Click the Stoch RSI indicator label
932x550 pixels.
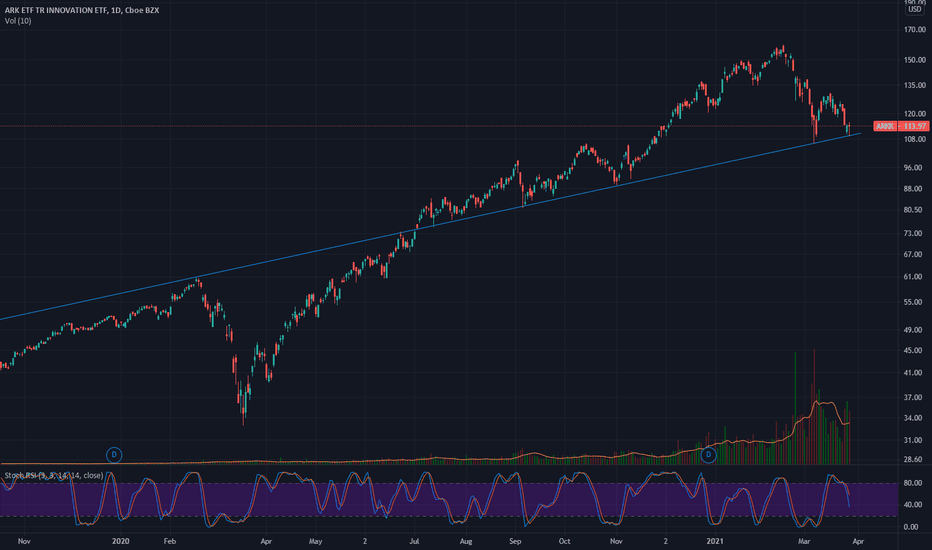tap(53, 475)
